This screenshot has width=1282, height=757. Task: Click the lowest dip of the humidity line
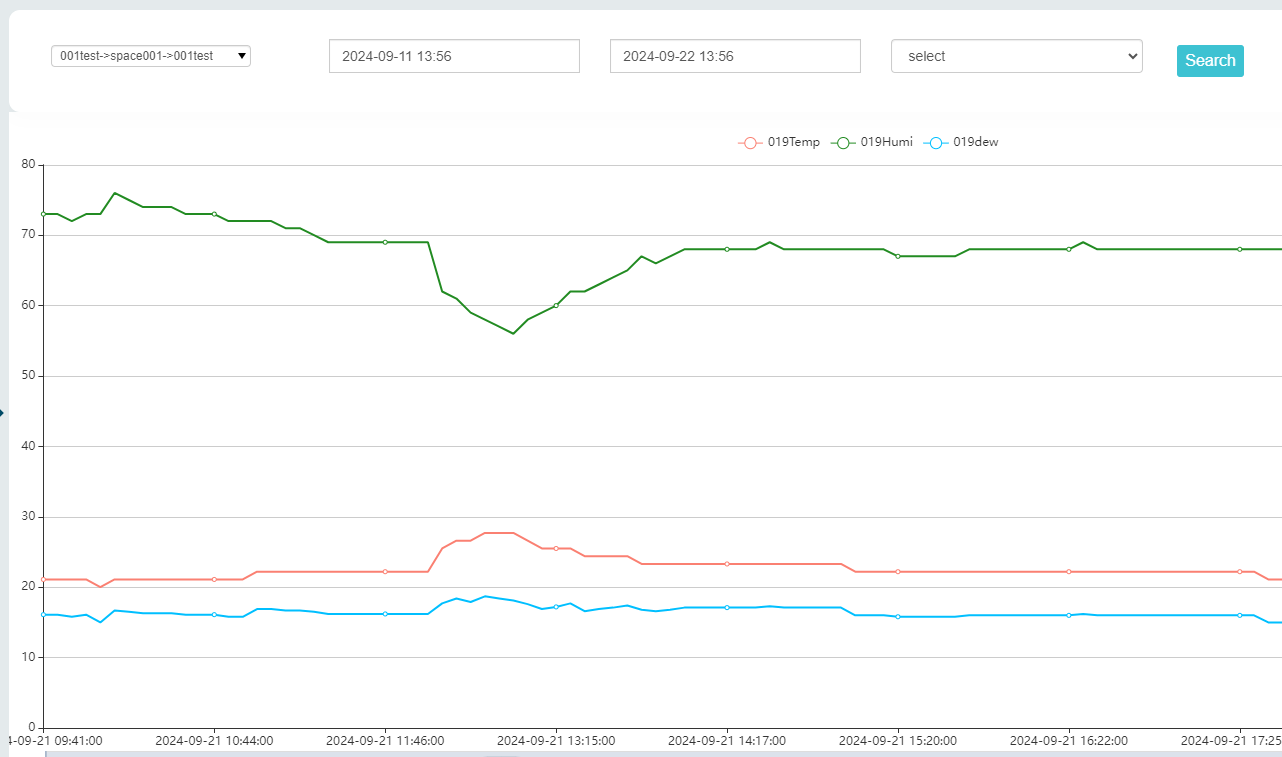[x=513, y=333]
